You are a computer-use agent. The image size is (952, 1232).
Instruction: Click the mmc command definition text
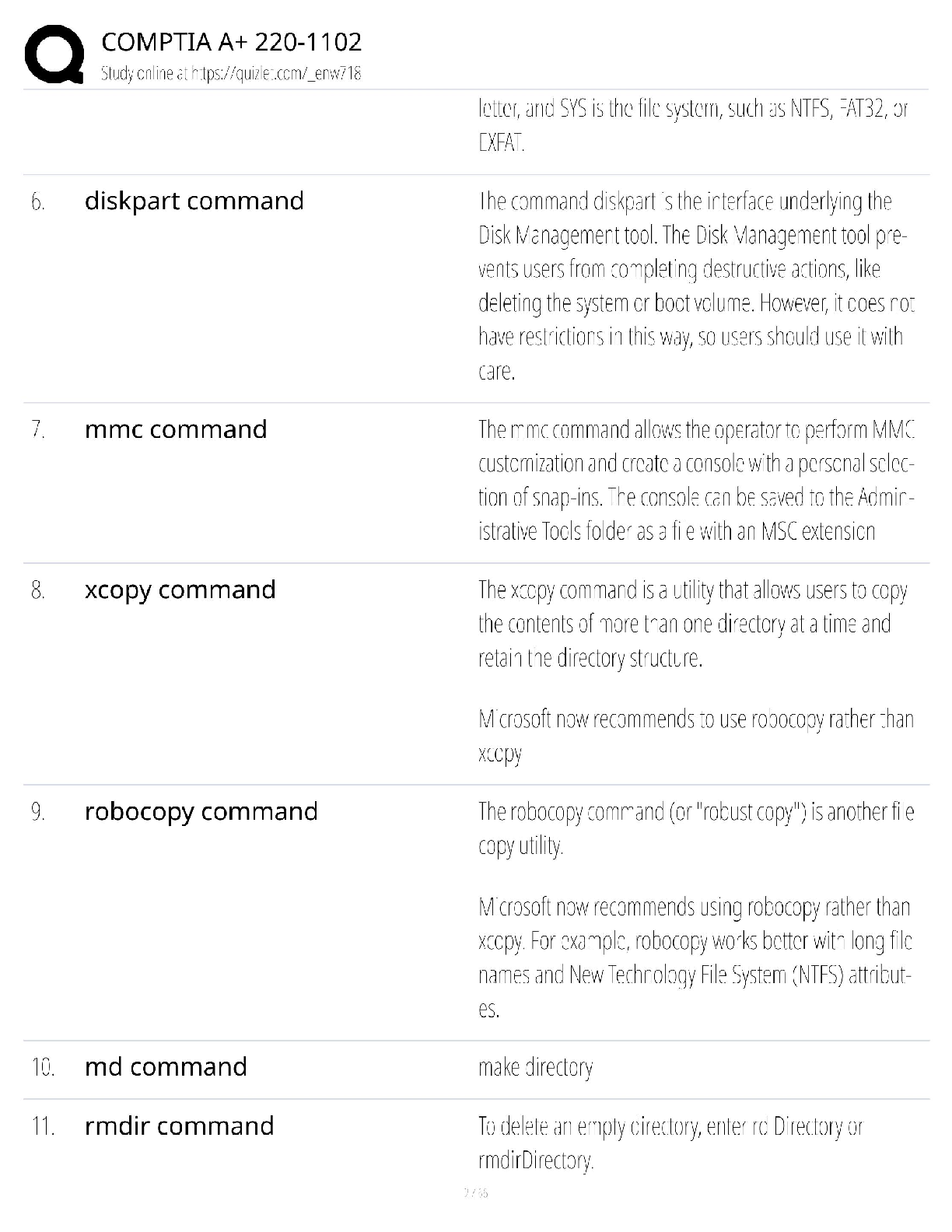click(696, 480)
